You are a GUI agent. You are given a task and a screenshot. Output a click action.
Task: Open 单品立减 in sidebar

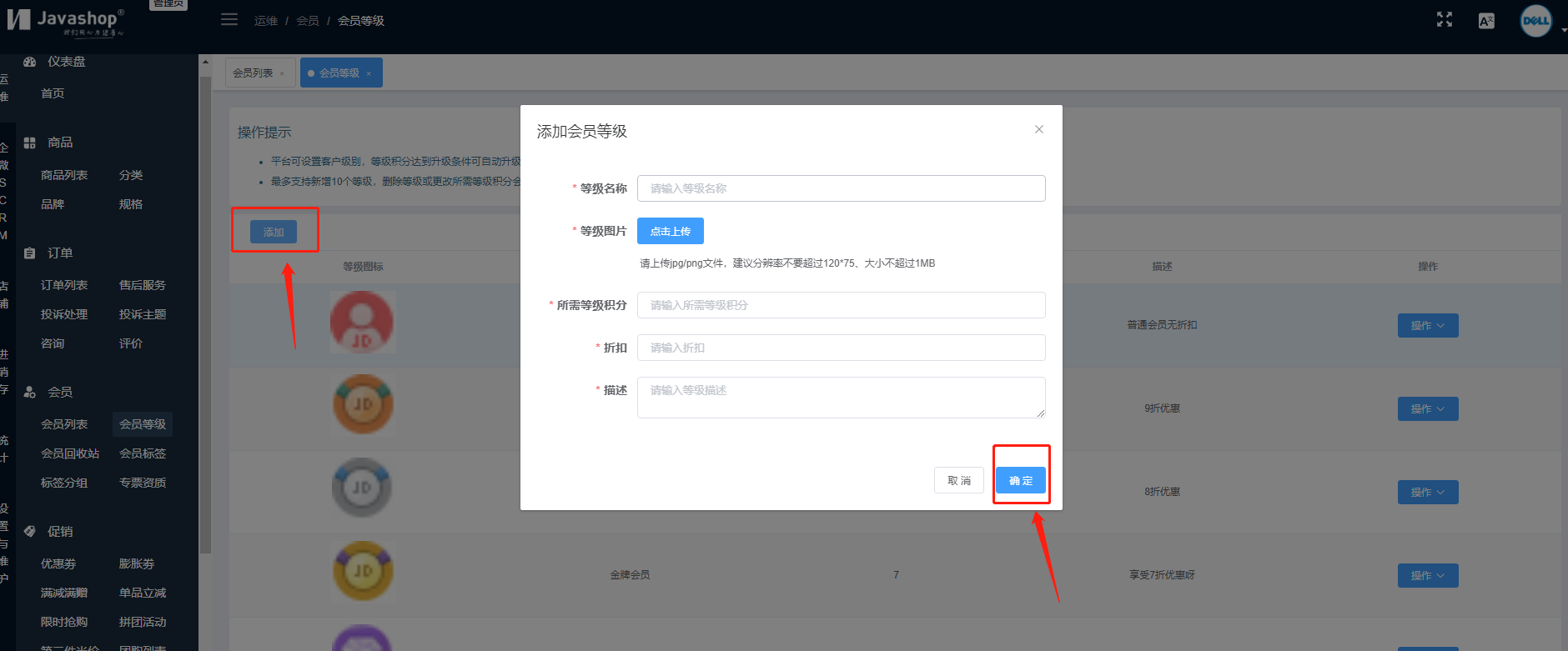pos(143,593)
